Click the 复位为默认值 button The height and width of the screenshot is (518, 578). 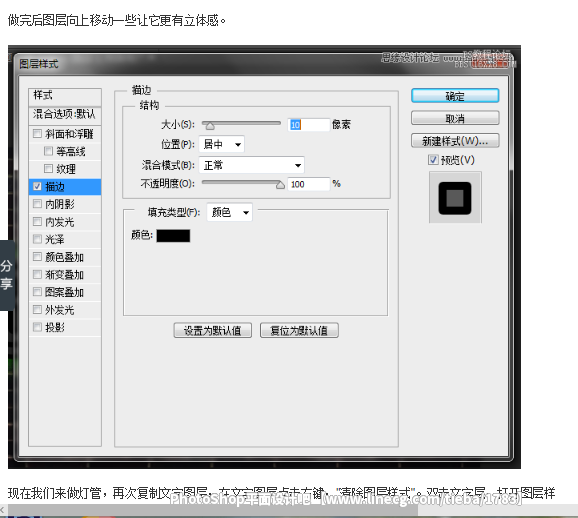point(299,330)
